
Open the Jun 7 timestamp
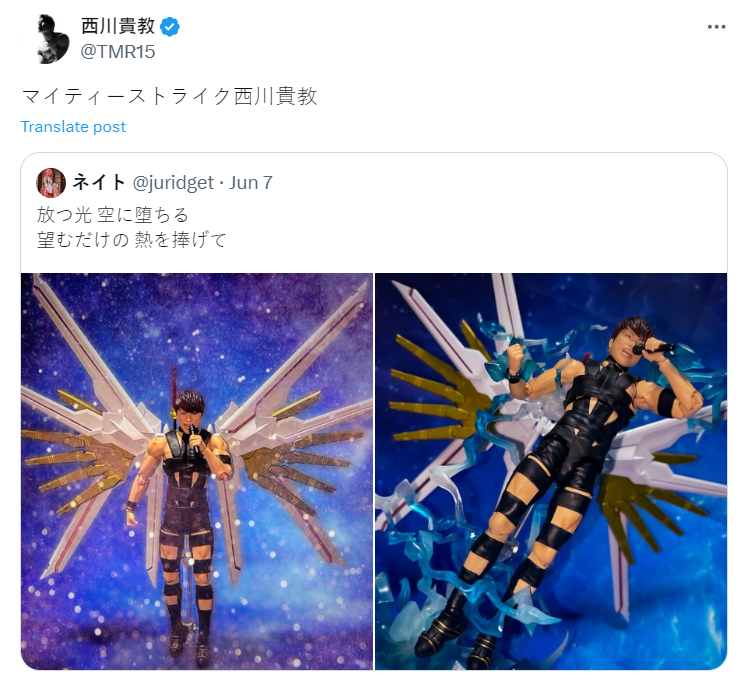pyautogui.click(x=251, y=183)
